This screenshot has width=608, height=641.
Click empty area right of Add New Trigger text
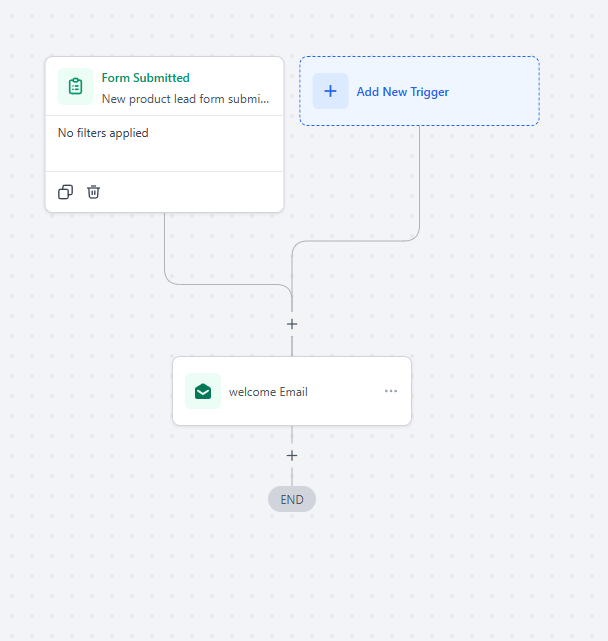pos(495,92)
